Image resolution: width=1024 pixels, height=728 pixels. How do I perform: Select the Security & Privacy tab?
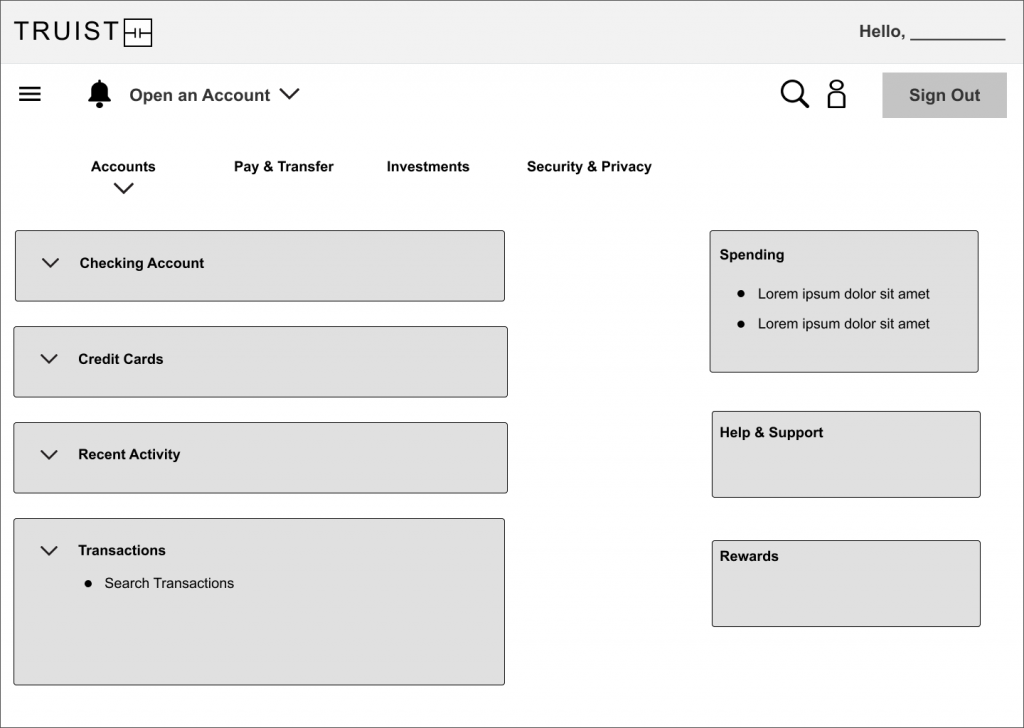pos(589,167)
